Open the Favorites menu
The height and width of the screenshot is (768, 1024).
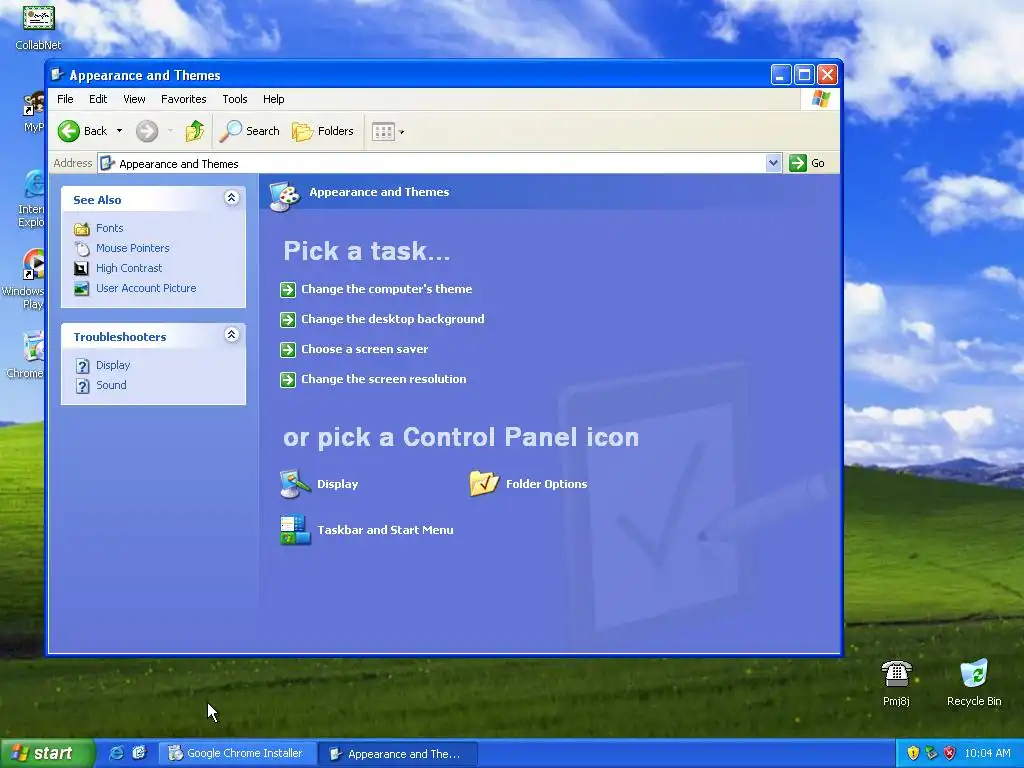pos(184,99)
